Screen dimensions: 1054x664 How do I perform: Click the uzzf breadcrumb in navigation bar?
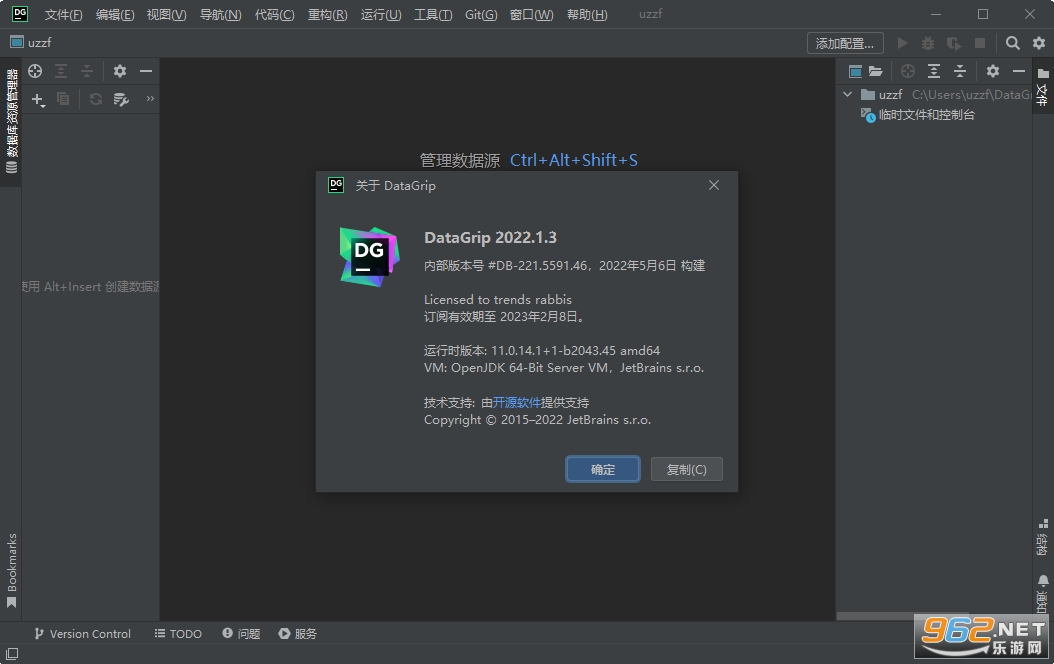[x=31, y=42]
